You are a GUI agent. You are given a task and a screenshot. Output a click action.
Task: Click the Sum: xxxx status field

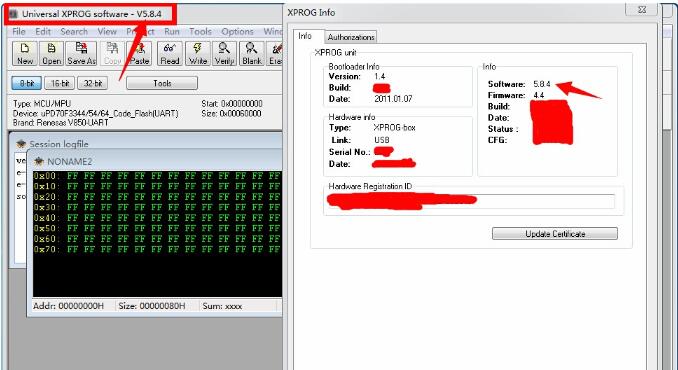pyautogui.click(x=222, y=306)
